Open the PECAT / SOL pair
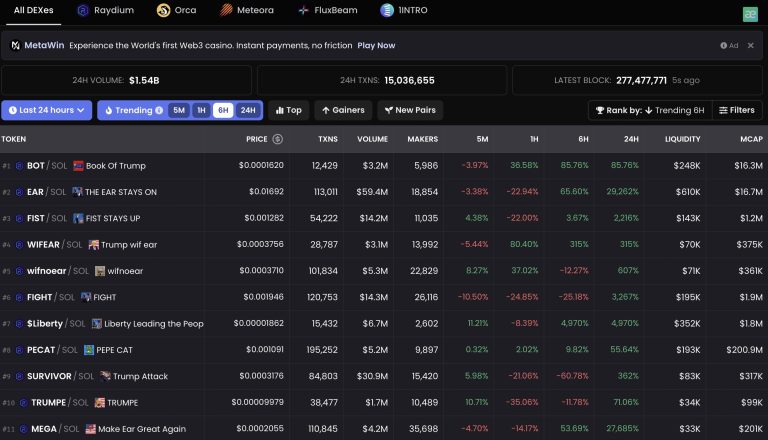Image resolution: width=768 pixels, height=440 pixels. coord(52,350)
